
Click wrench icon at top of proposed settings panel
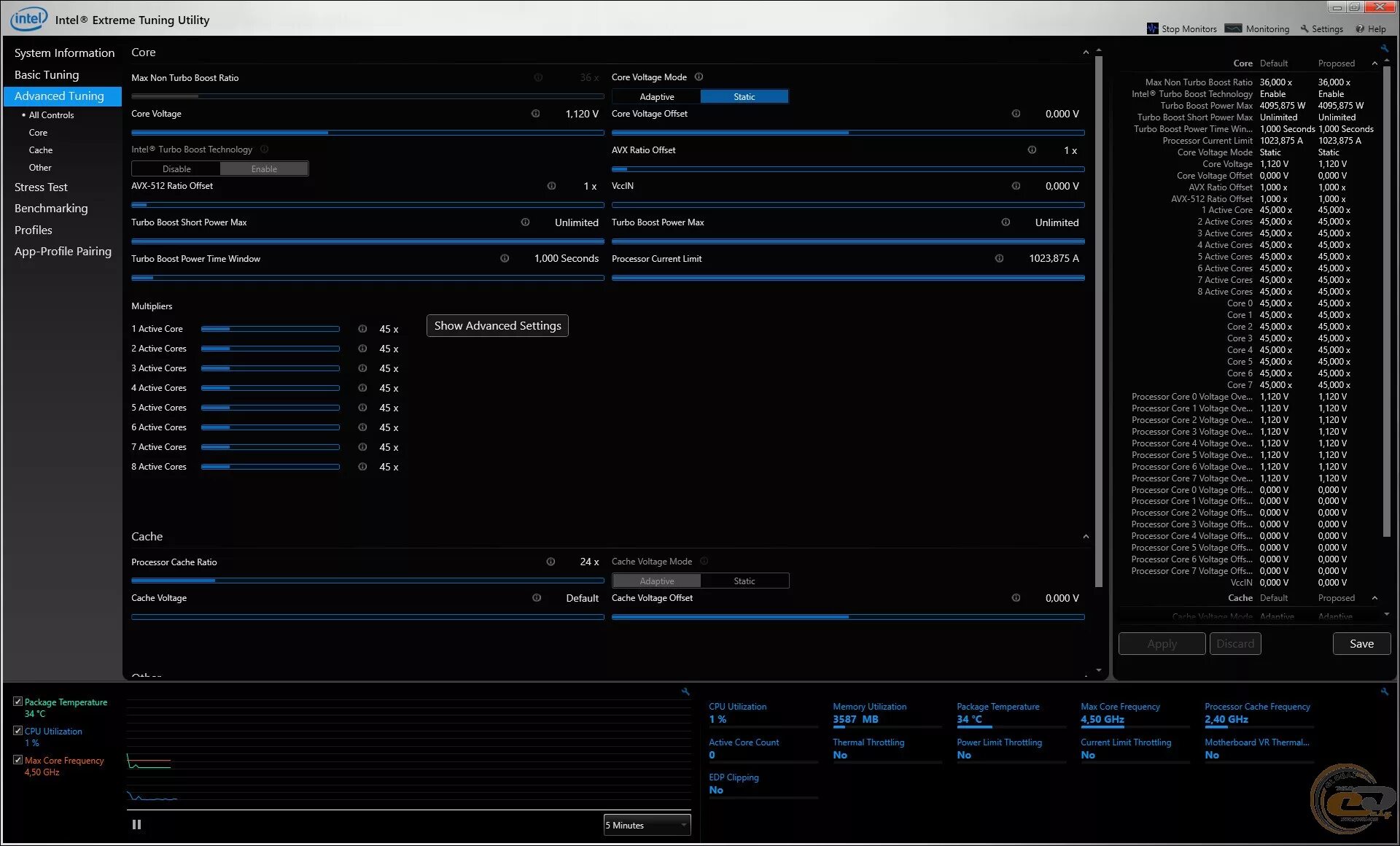(x=1384, y=48)
